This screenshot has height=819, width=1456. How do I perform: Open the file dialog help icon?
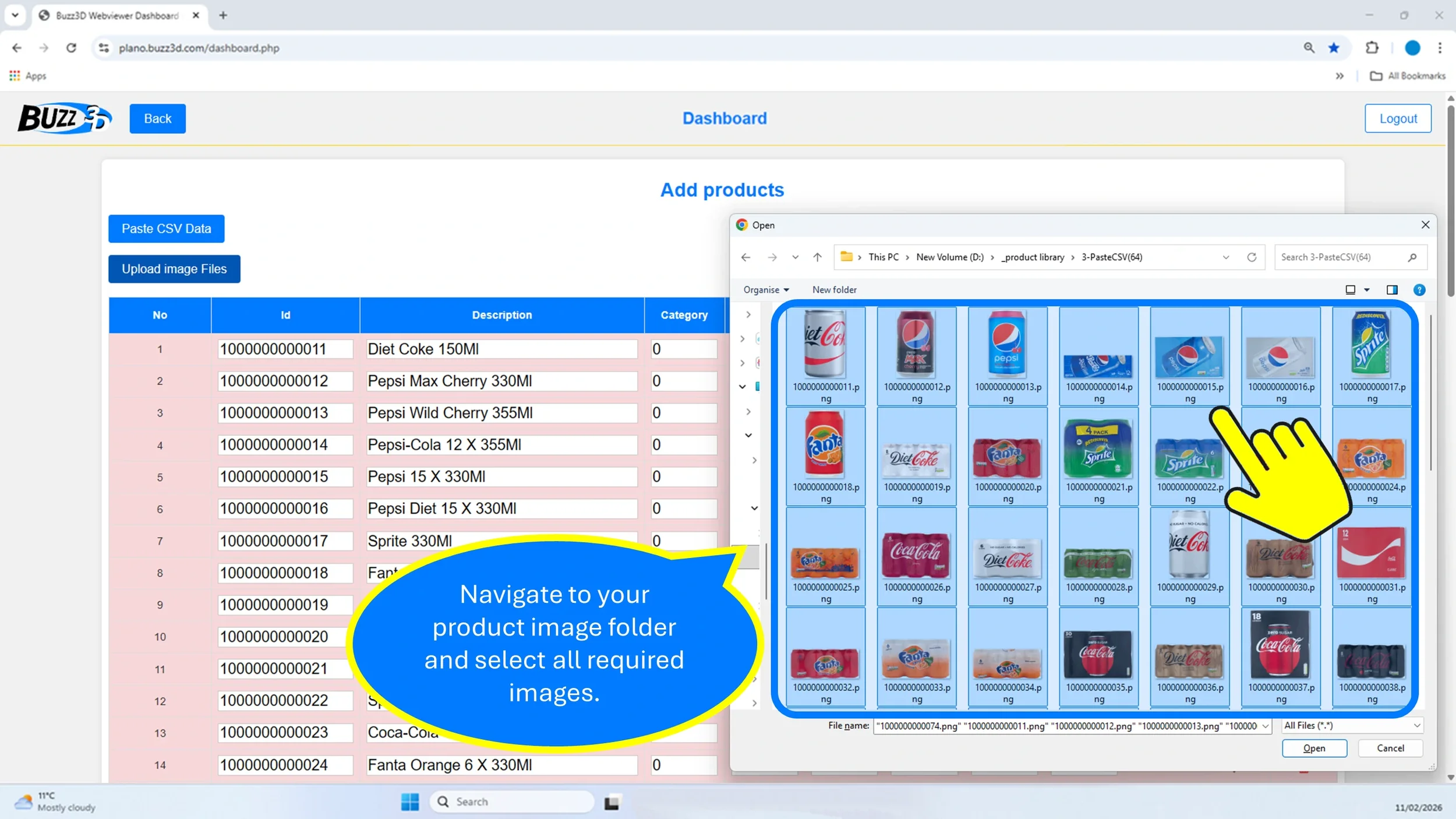point(1419,290)
